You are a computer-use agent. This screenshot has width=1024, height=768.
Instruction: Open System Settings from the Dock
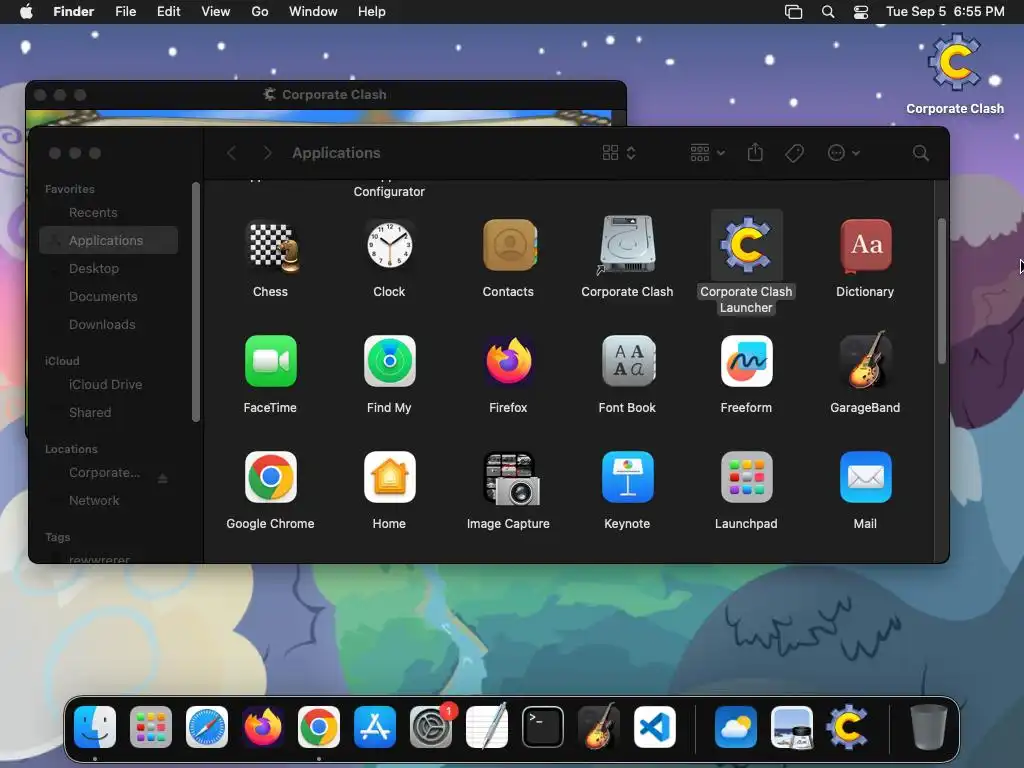(431, 727)
